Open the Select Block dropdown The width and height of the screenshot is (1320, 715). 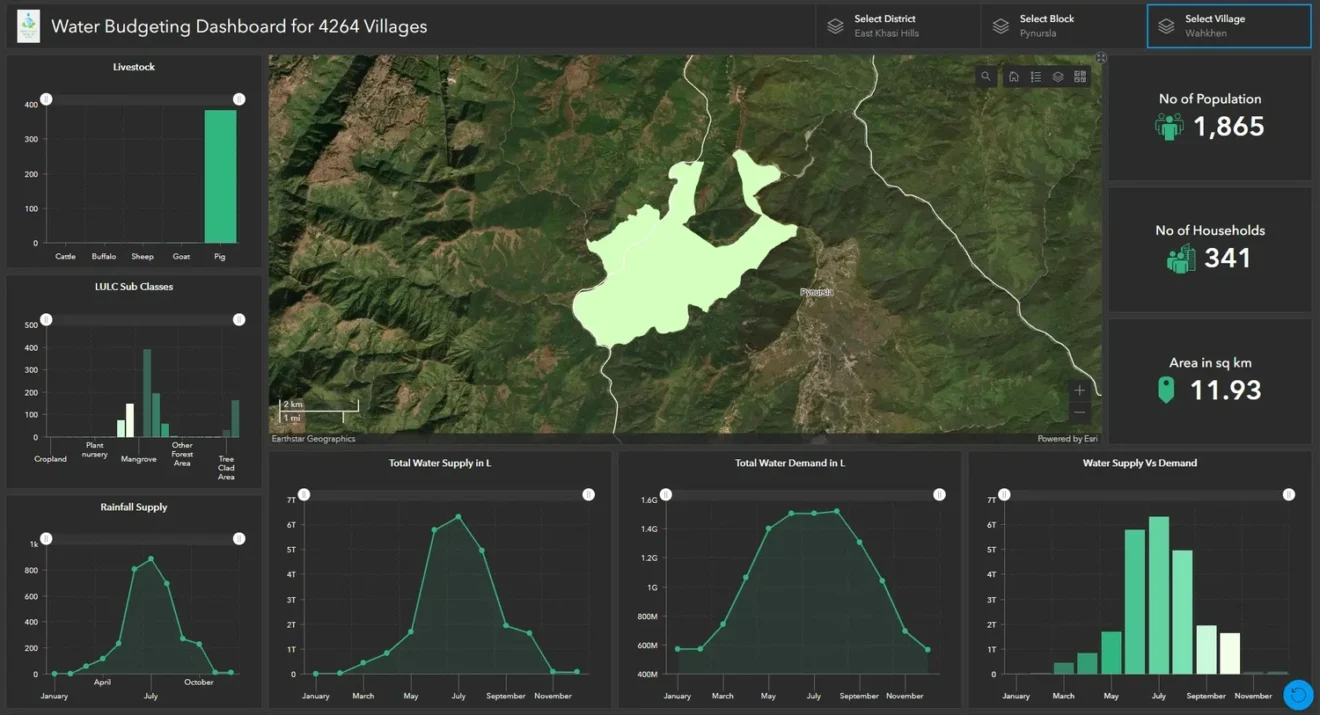point(1063,26)
